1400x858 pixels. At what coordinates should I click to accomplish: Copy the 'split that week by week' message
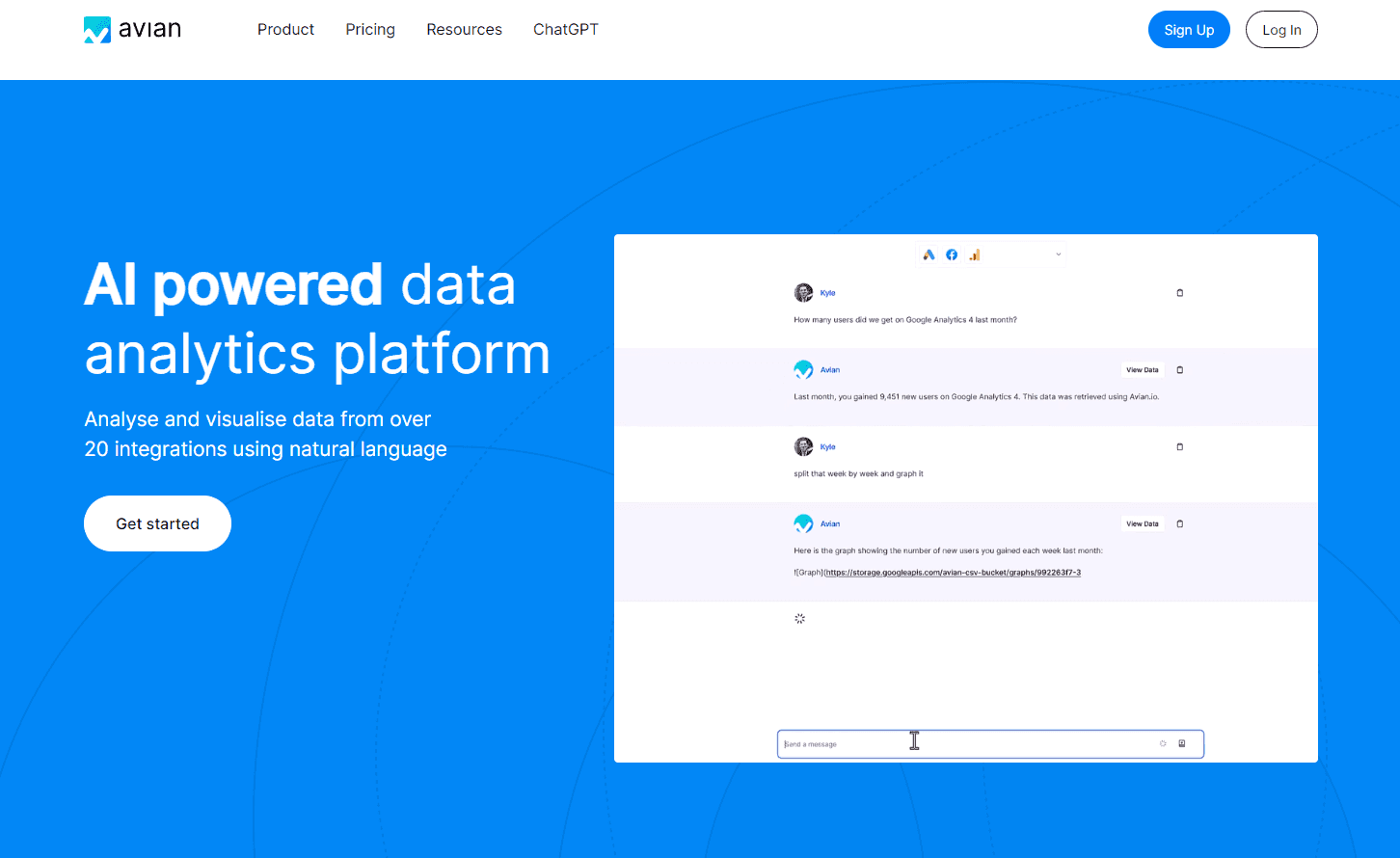[x=1180, y=447]
